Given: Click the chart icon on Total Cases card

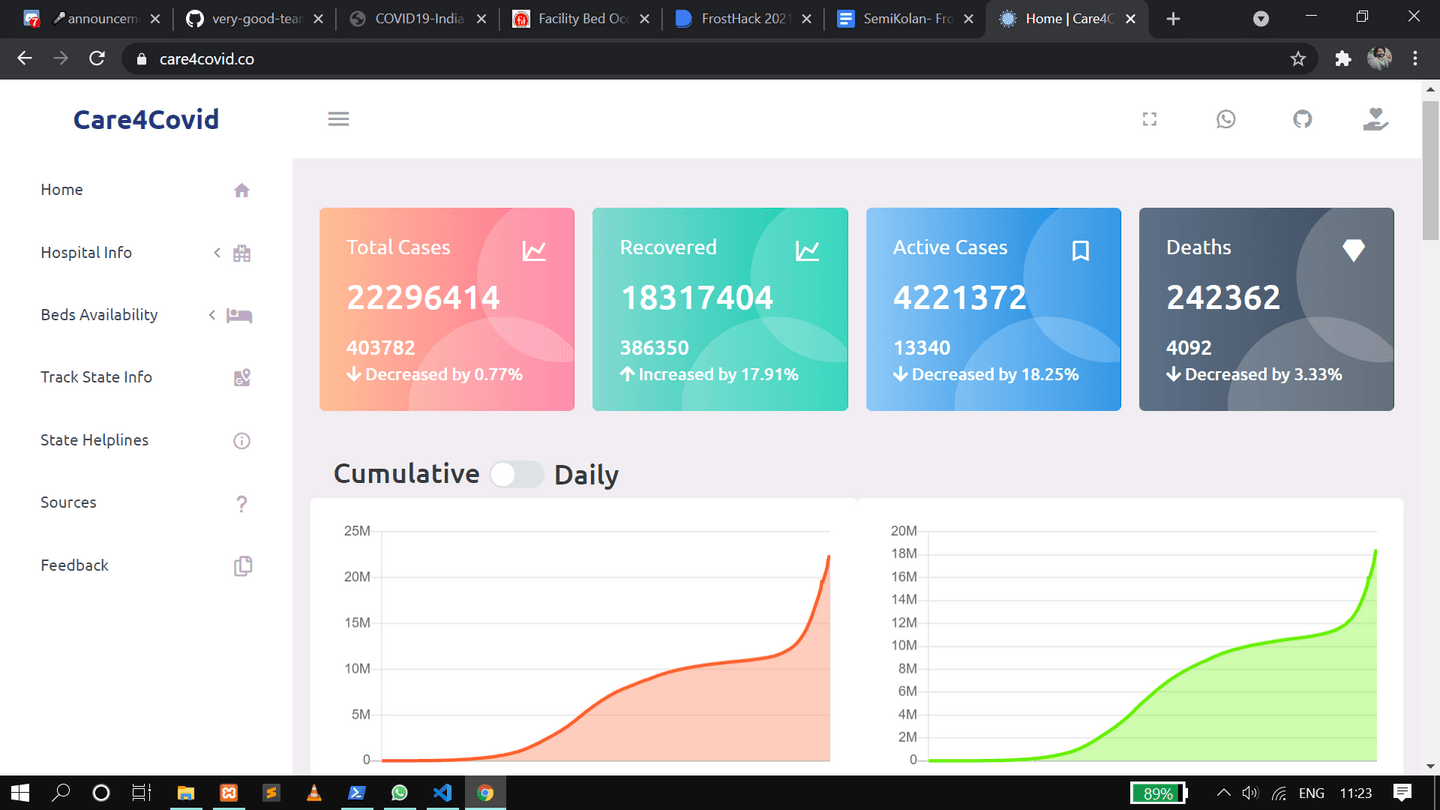Looking at the screenshot, I should 535,251.
